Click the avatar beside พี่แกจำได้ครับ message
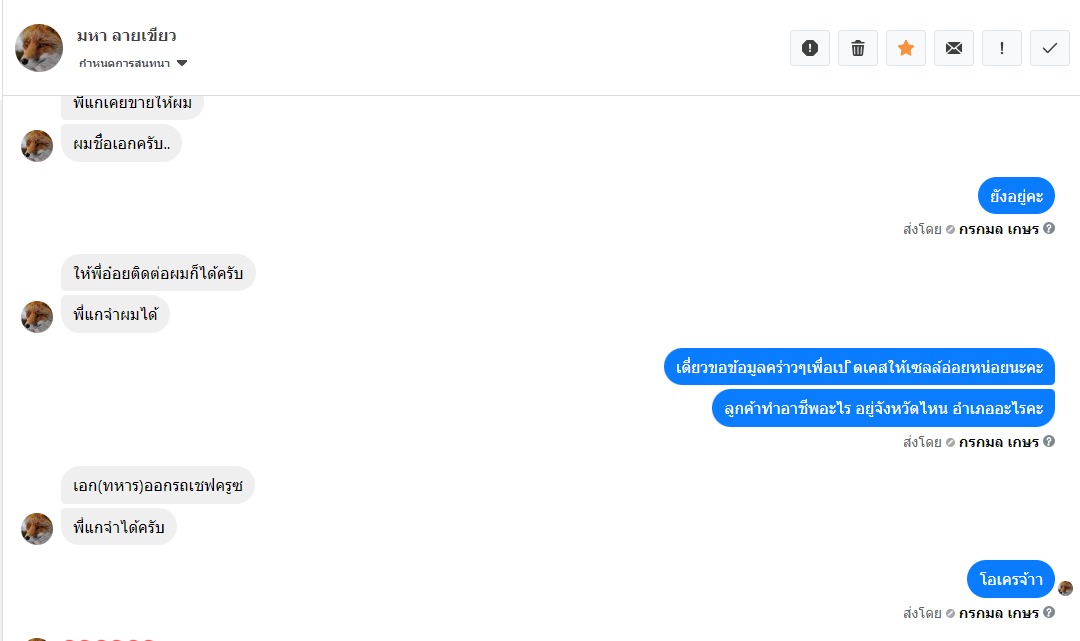The image size is (1080, 641). click(x=37, y=529)
